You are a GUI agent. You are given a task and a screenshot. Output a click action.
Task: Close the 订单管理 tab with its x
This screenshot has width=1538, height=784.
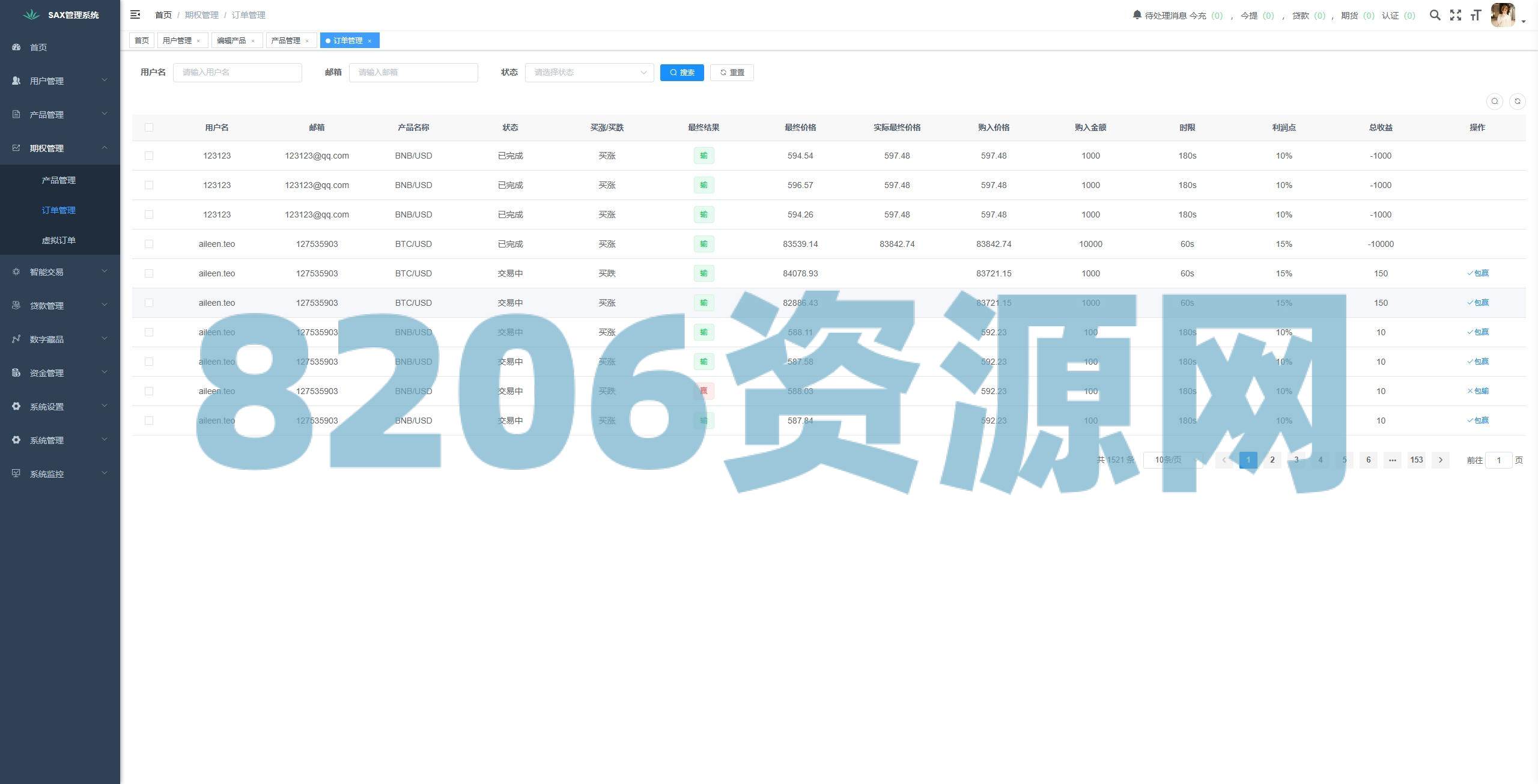(369, 41)
